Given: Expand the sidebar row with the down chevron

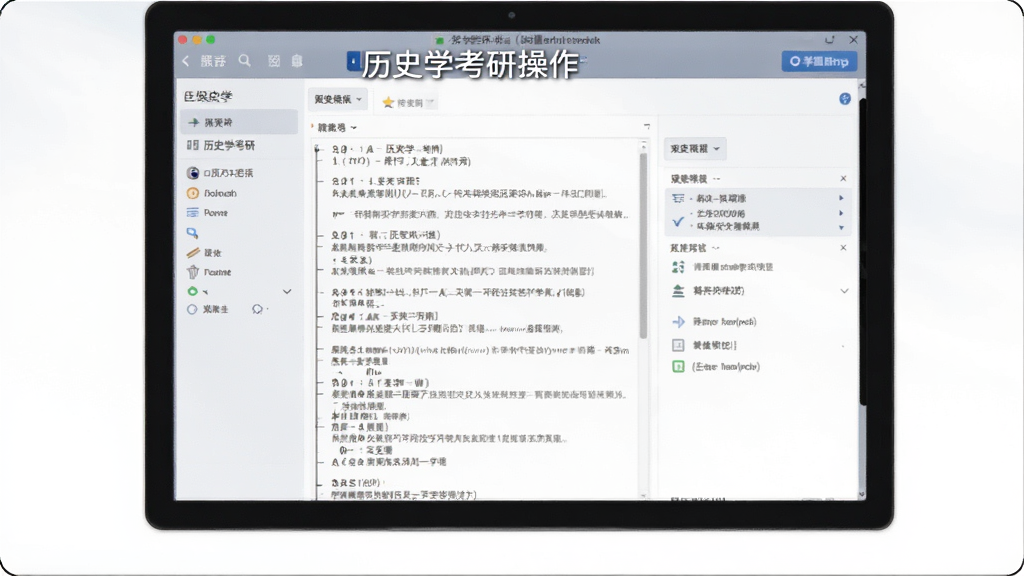Looking at the screenshot, I should pos(287,291).
